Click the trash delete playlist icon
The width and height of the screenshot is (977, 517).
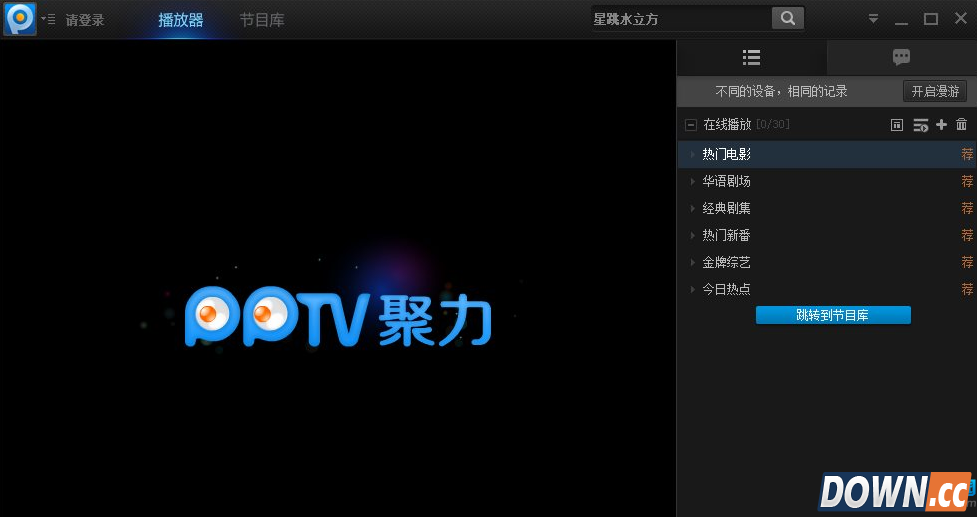pos(961,125)
